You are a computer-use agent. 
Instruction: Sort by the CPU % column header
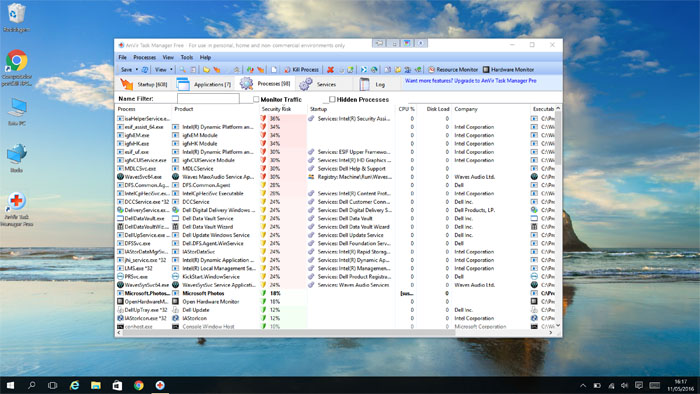pos(406,109)
